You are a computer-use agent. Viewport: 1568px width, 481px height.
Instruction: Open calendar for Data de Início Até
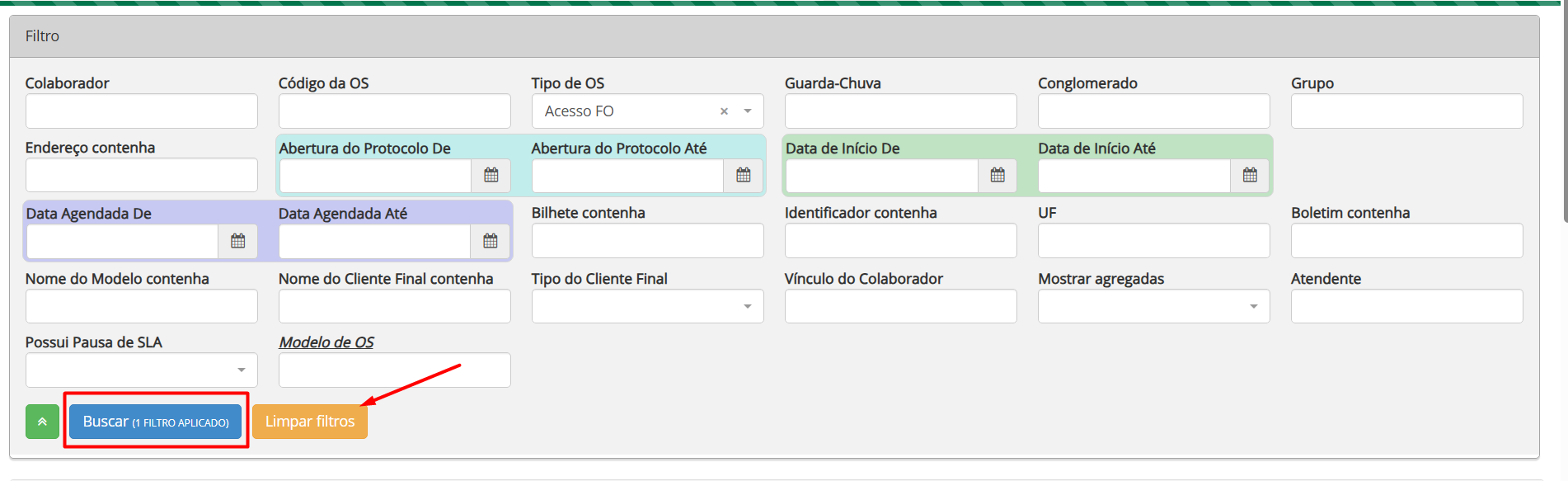[1250, 175]
